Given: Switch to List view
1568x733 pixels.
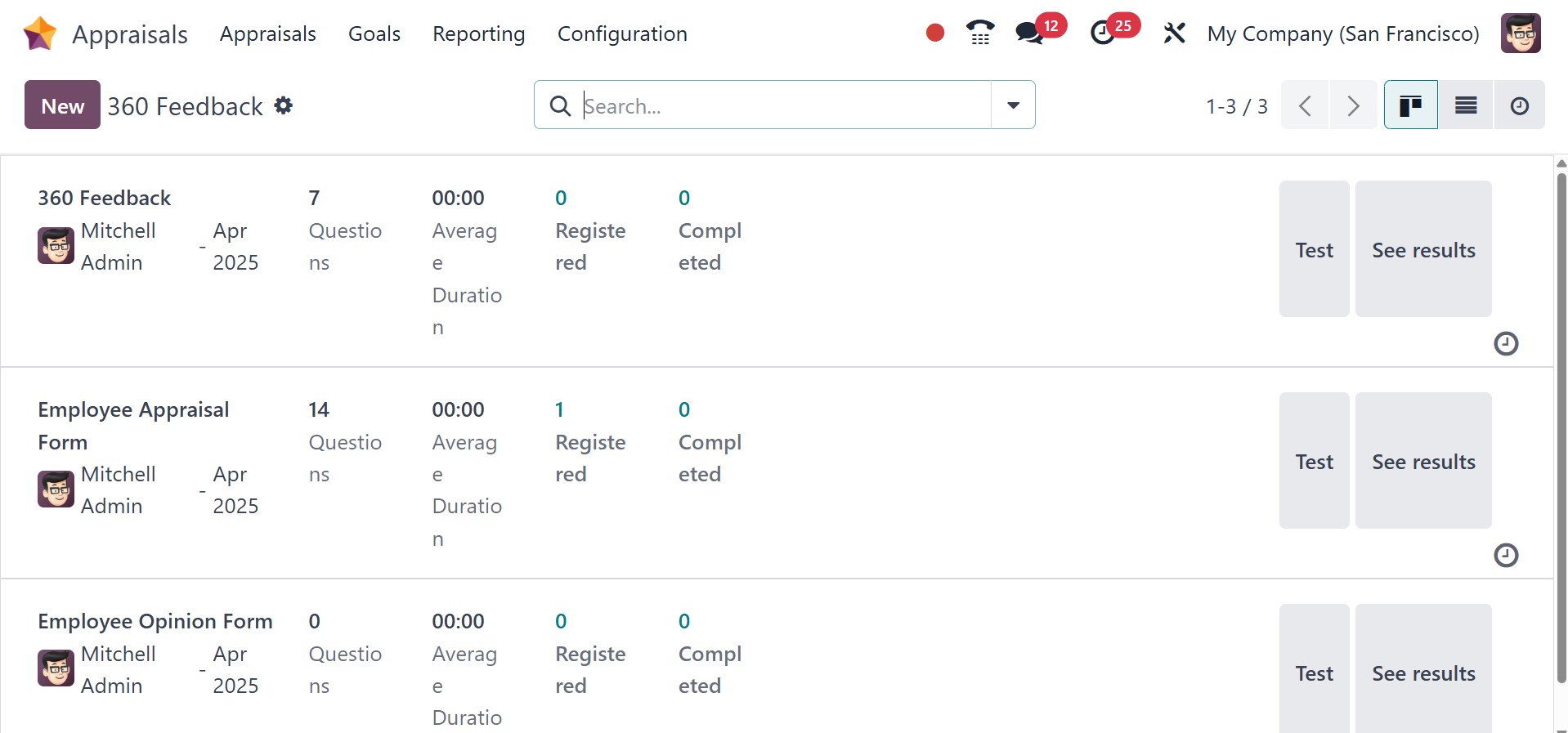Looking at the screenshot, I should pyautogui.click(x=1466, y=105).
